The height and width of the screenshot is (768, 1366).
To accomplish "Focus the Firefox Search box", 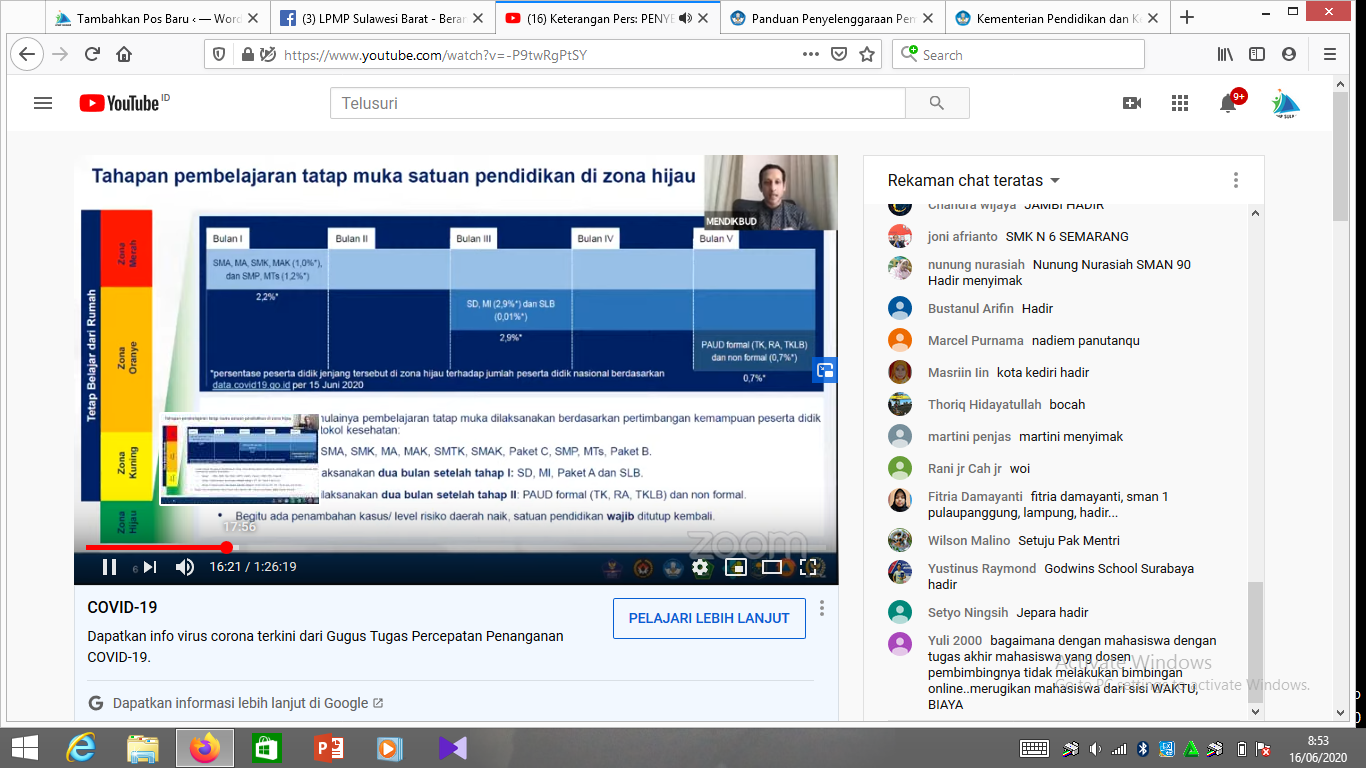I will point(1018,55).
